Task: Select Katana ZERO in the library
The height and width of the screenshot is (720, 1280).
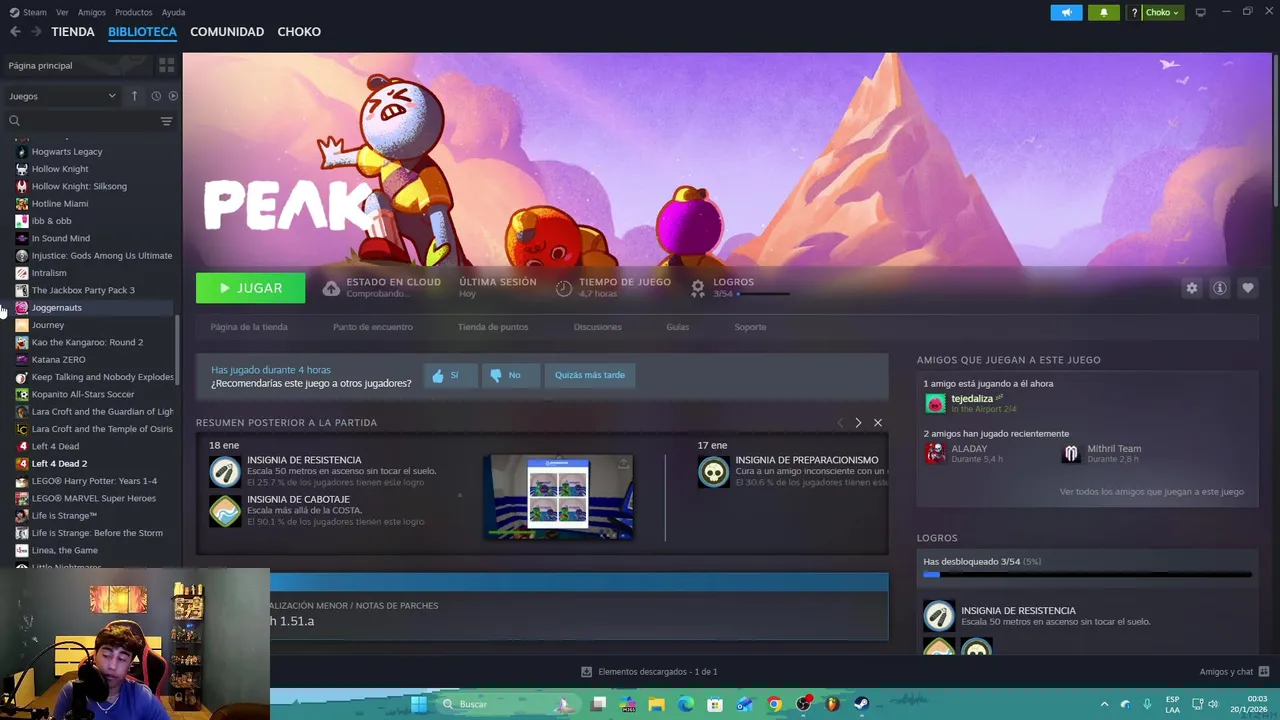Action: [x=58, y=359]
